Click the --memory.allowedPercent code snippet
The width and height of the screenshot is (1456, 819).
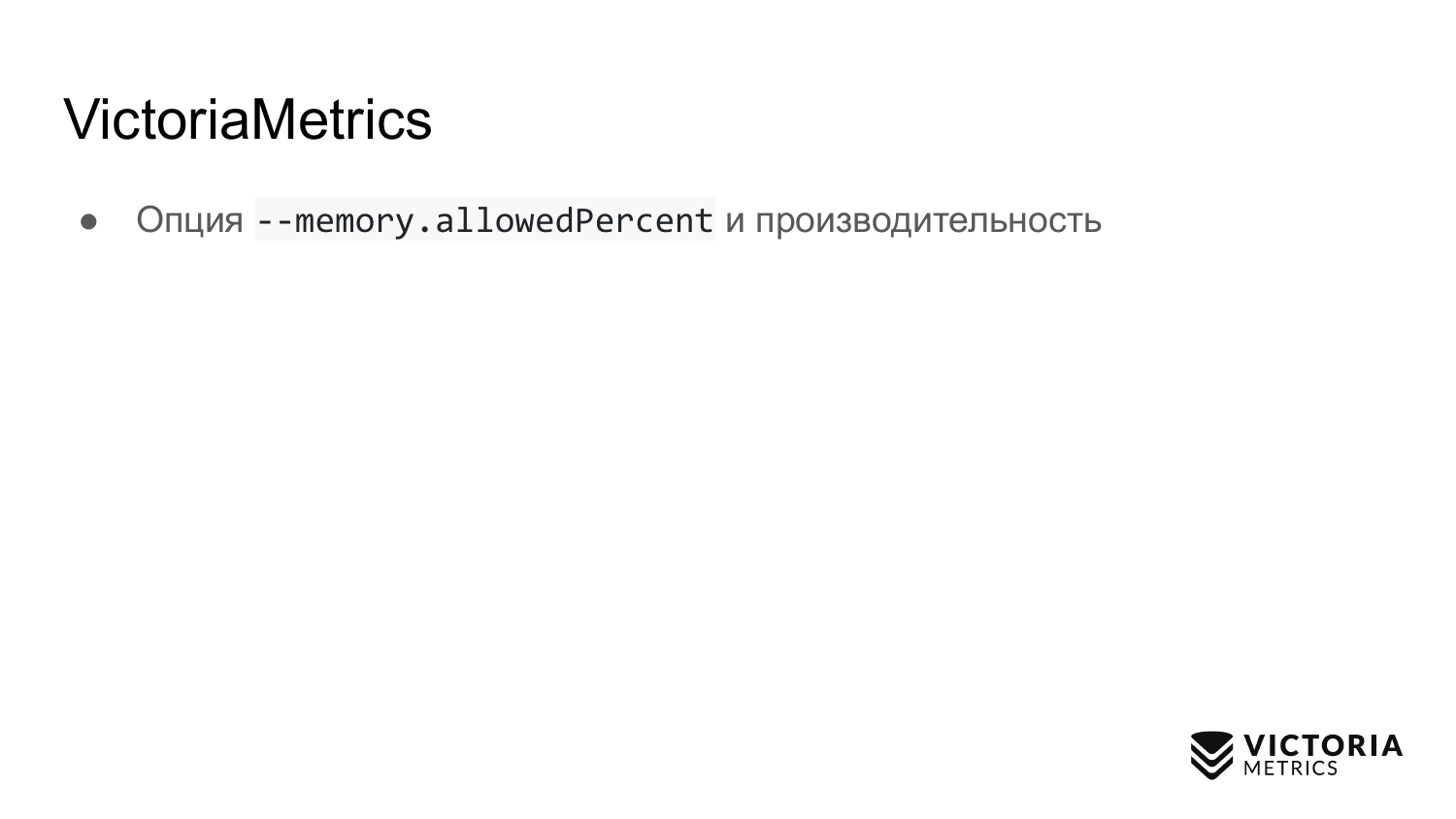coord(484,220)
